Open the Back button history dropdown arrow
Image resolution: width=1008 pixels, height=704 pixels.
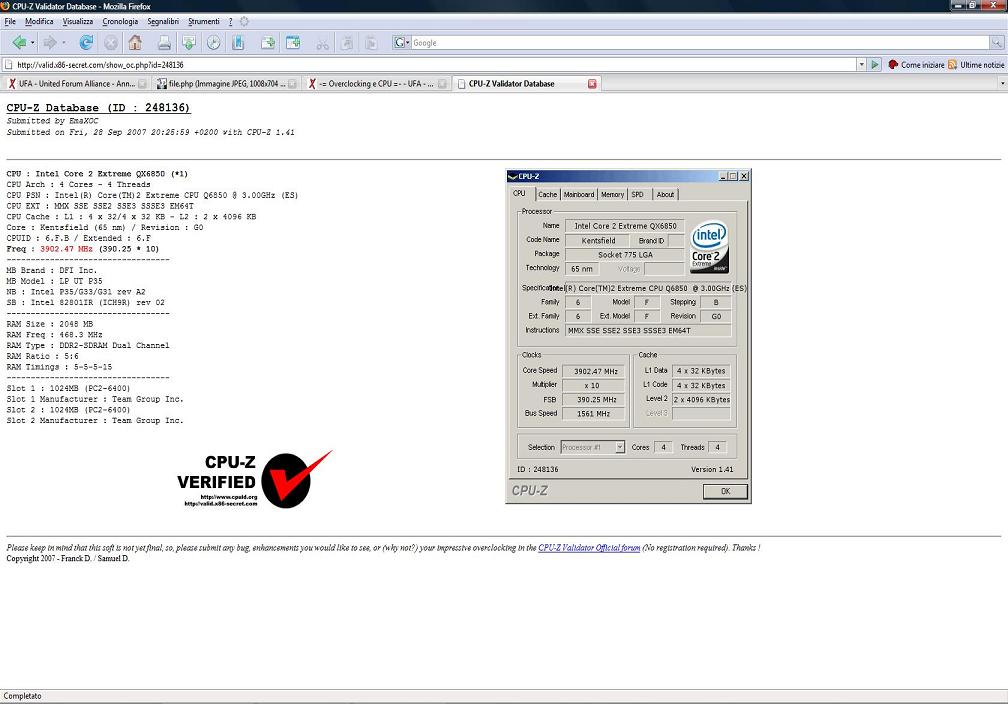[32, 43]
